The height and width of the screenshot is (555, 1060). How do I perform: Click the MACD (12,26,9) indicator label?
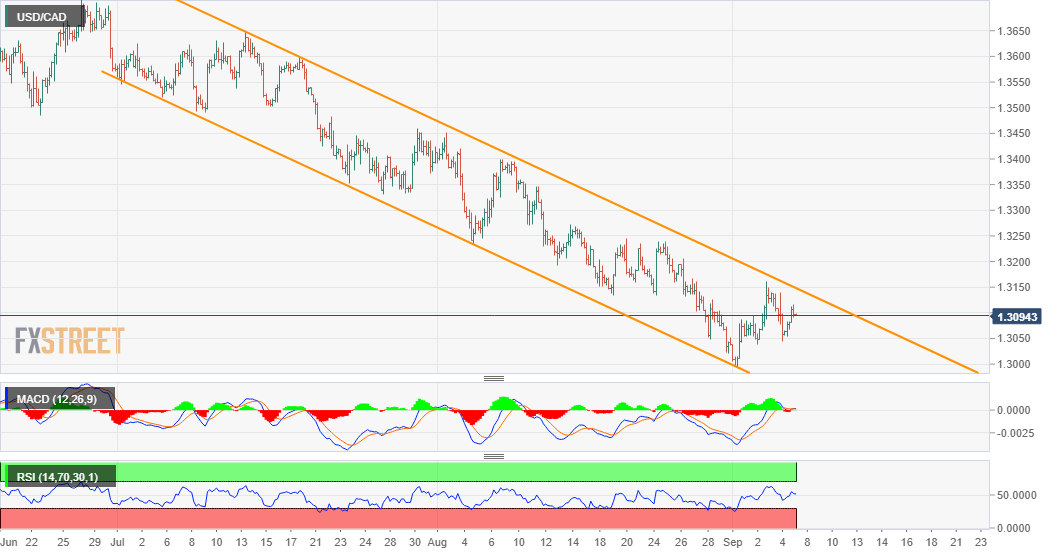tap(59, 400)
